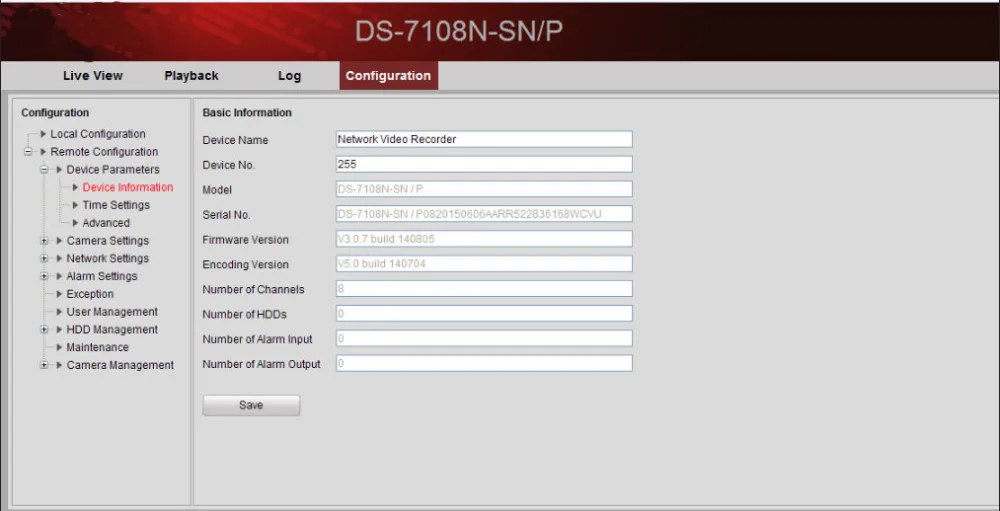This screenshot has width=1000, height=511.
Task: Click the Device No. input field
Action: tap(484, 164)
